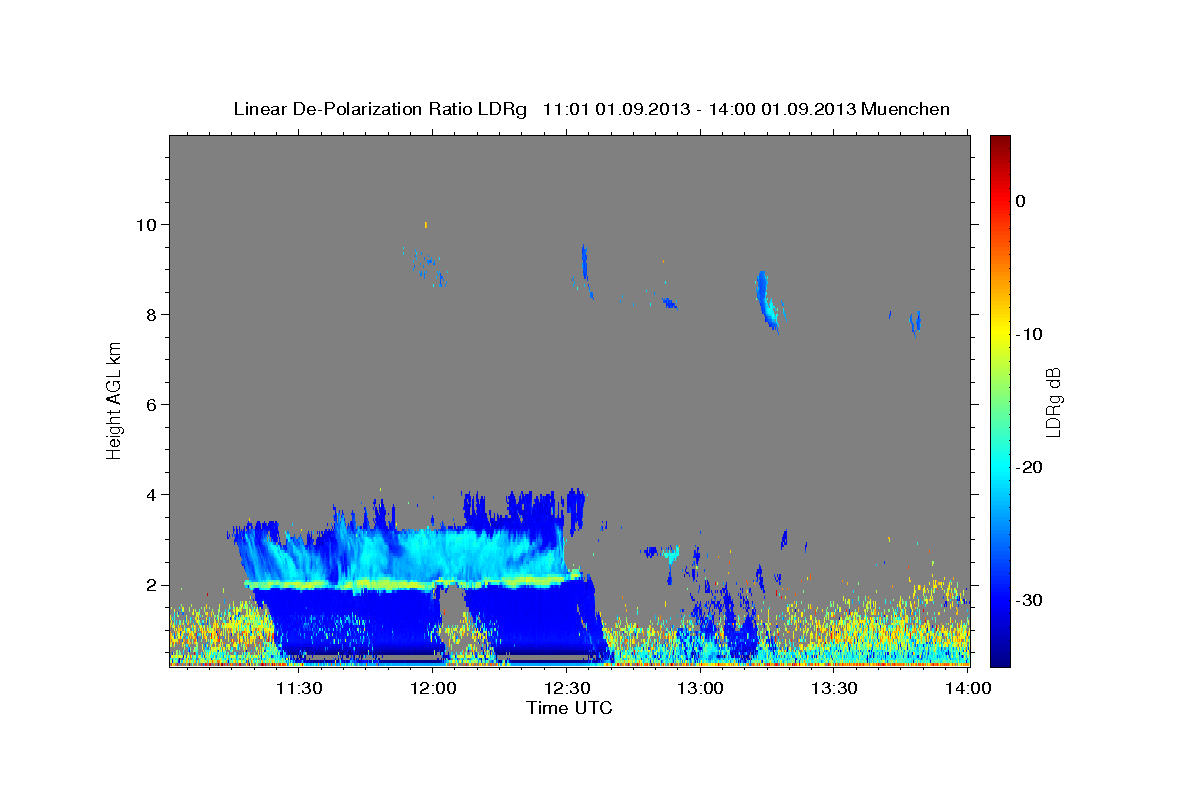This screenshot has height=800, width=1200.
Task: Click the "13:00" time tick label
Action: coord(700,688)
